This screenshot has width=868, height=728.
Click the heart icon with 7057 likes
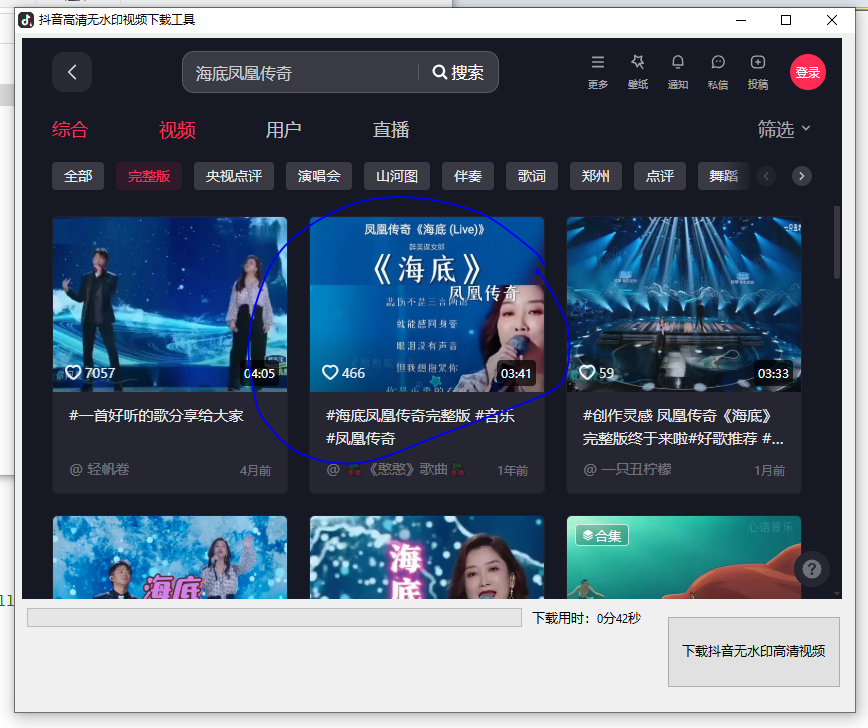coord(73,373)
